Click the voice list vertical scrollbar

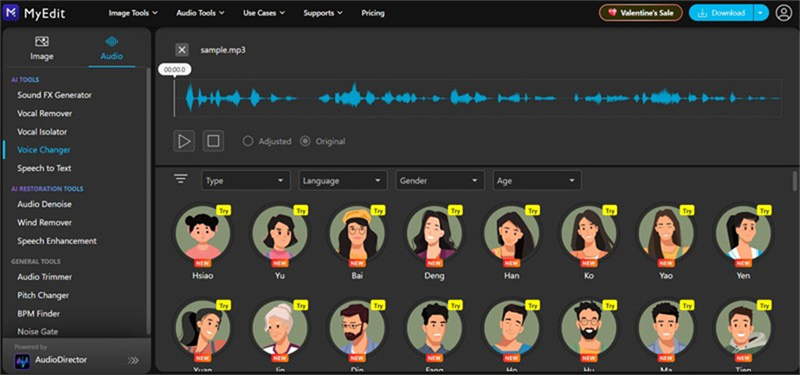click(x=795, y=181)
